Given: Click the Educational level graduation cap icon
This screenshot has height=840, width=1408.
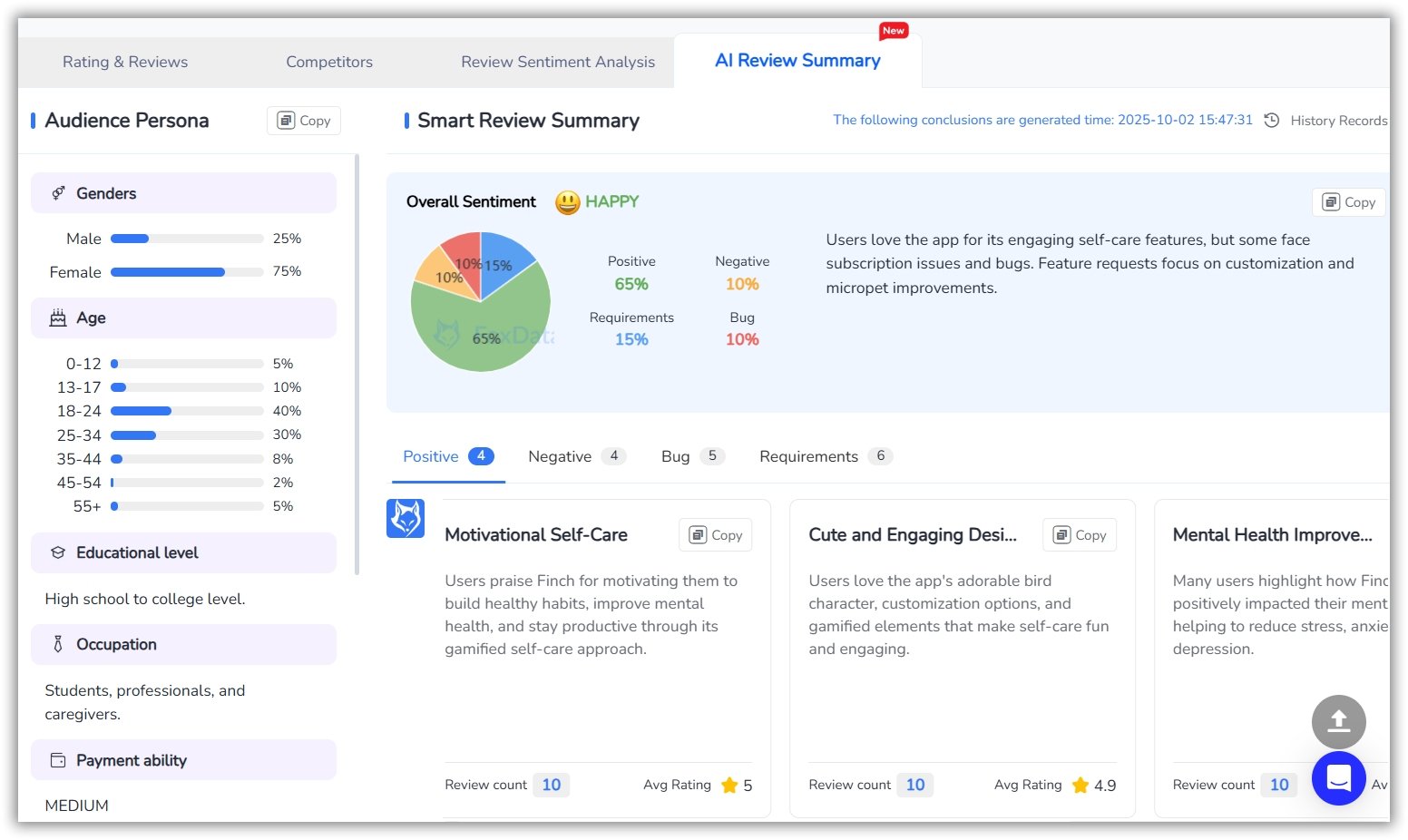Looking at the screenshot, I should (x=58, y=553).
